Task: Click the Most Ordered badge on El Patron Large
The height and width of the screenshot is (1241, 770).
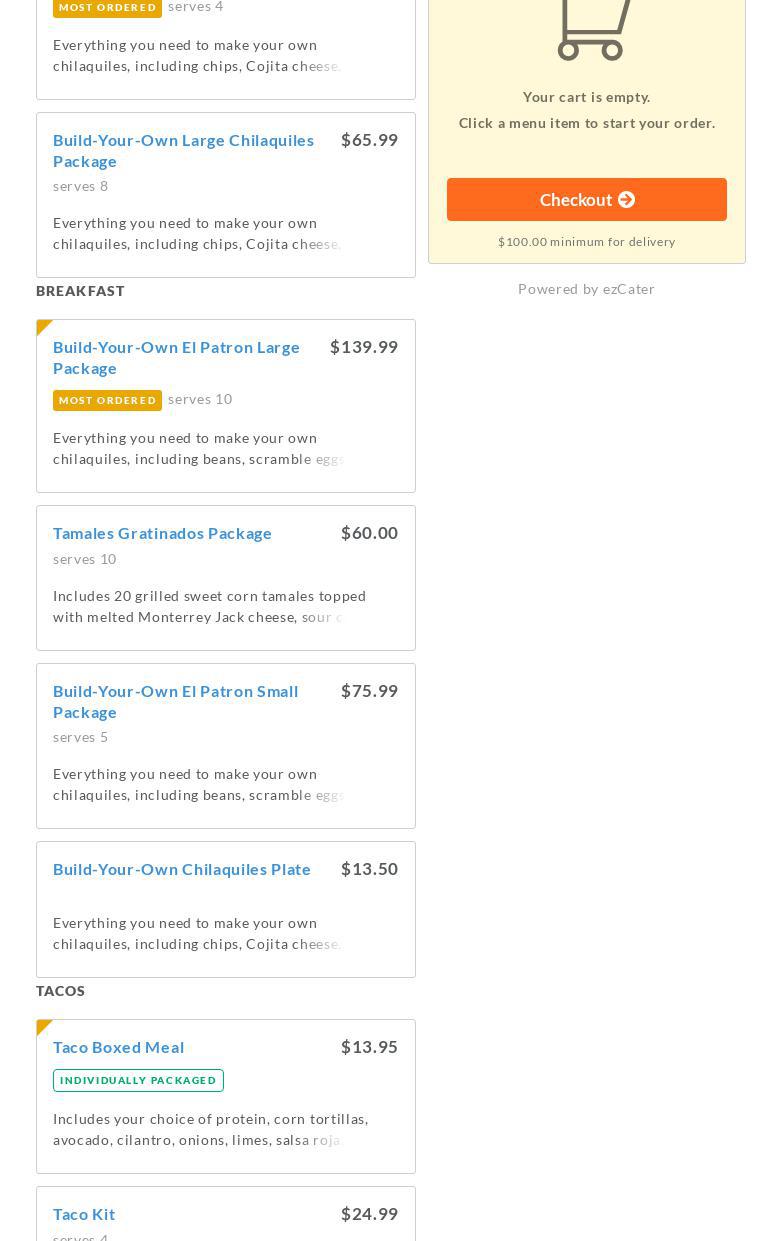Action: coord(107,400)
